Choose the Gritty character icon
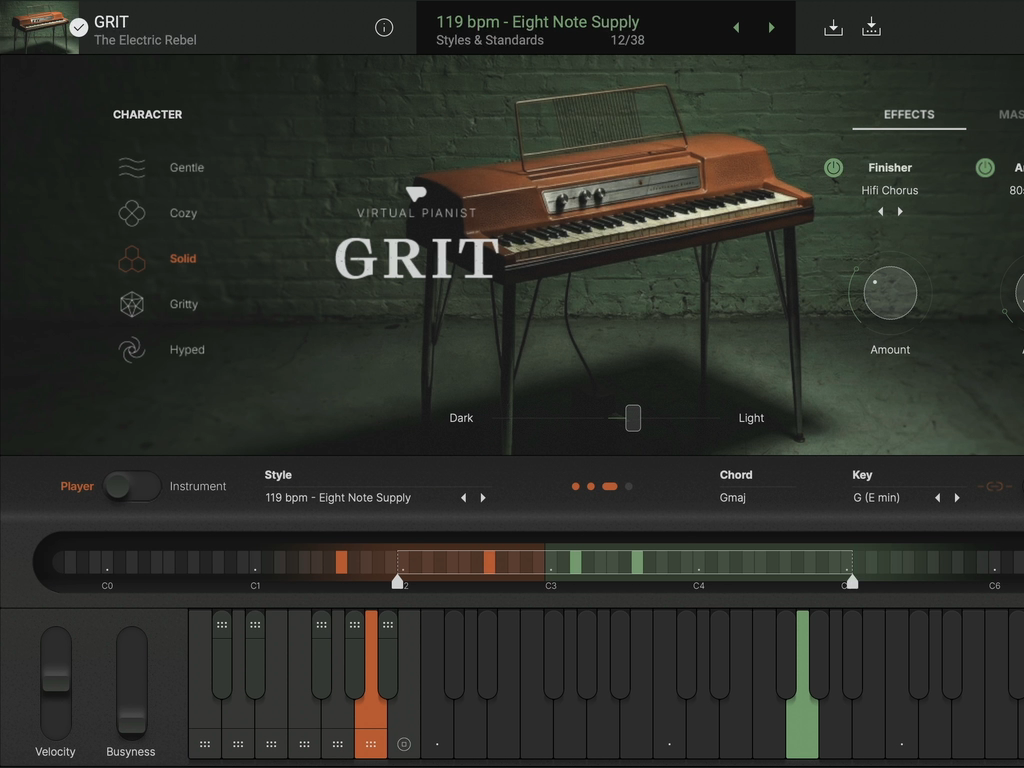Image resolution: width=1024 pixels, height=768 pixels. coord(132,305)
